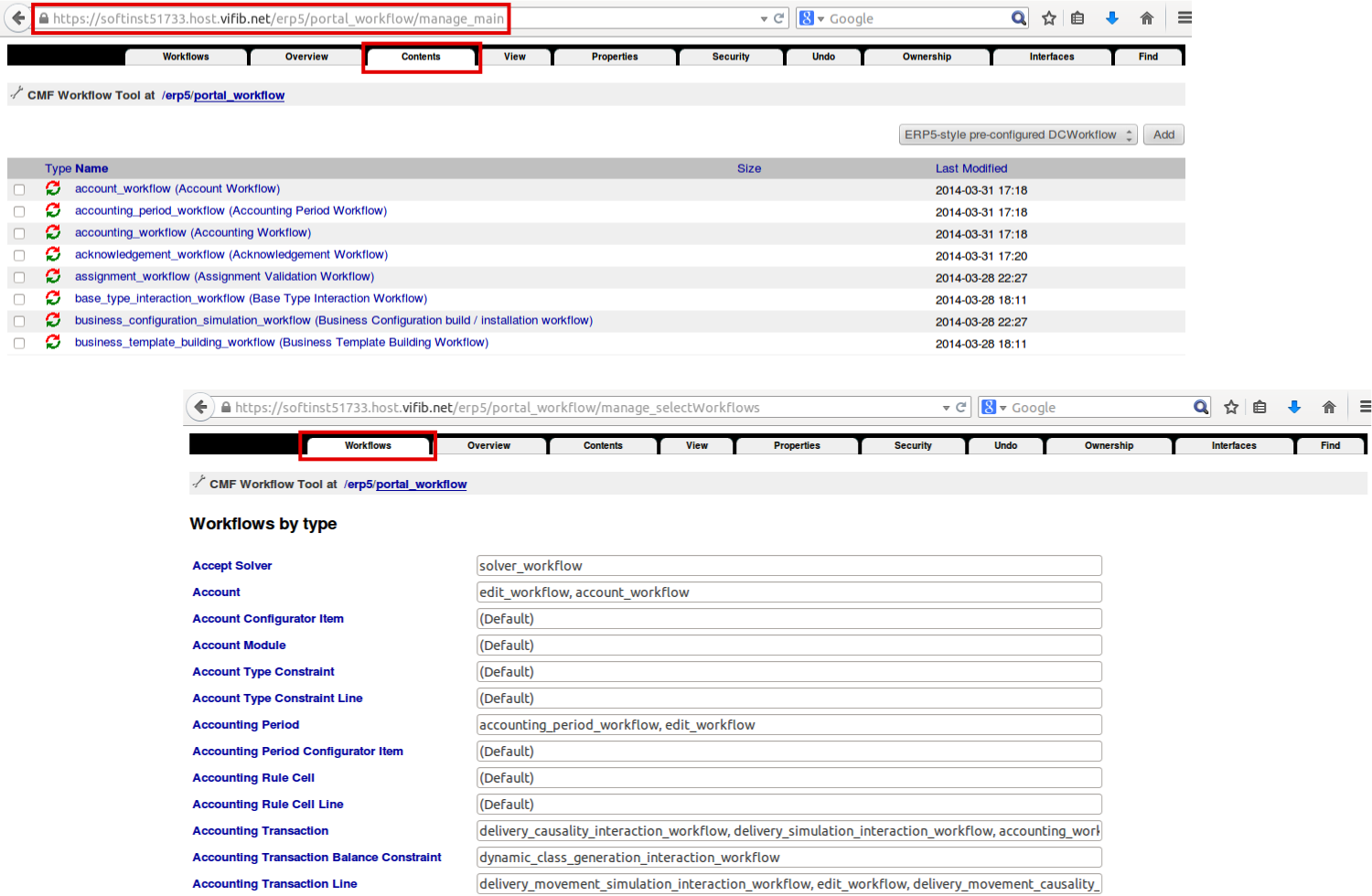Tick the base_type_interaction_workflow checkbox
The width and height of the screenshot is (1372, 896).
[19, 300]
